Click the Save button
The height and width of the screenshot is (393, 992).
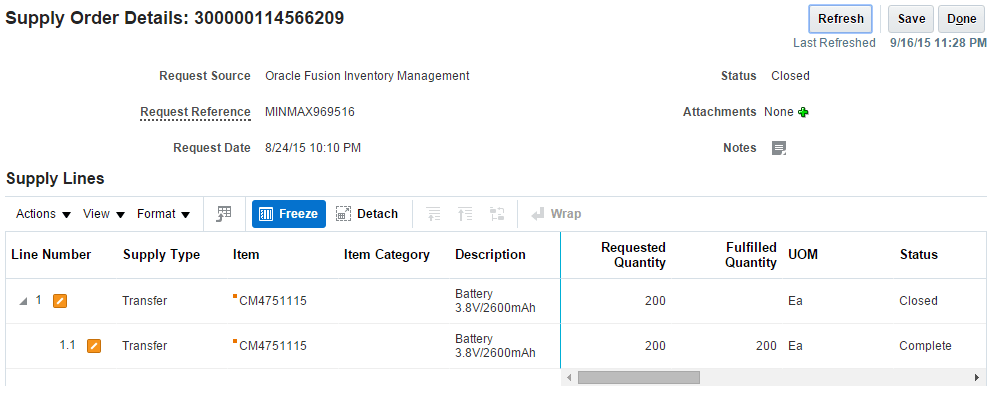[911, 19]
